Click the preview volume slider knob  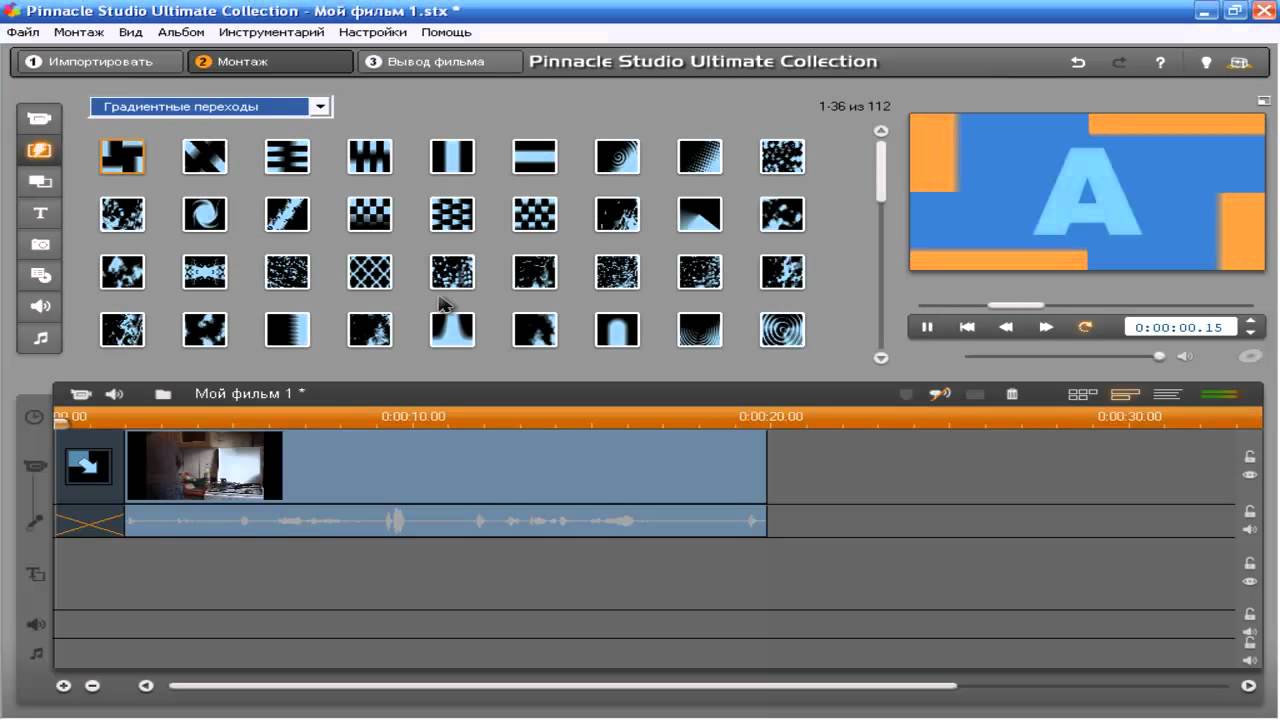1159,356
